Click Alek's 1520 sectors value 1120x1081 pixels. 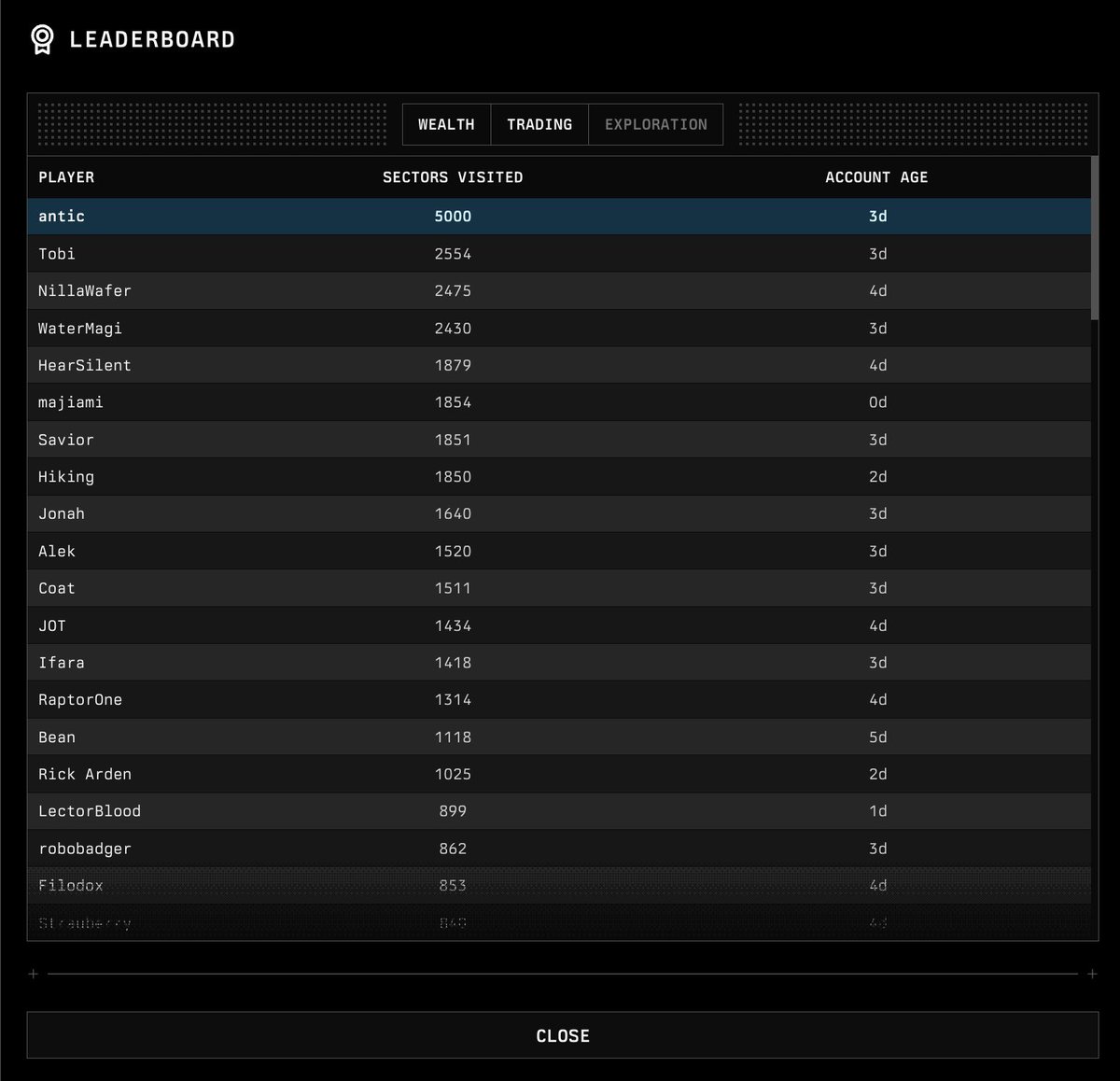453,551
